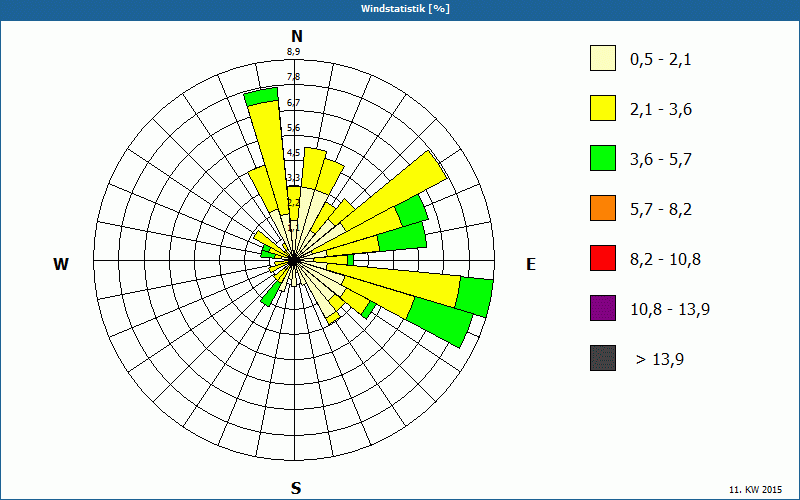This screenshot has width=800, height=500.
Task: Click the yellow 2,1 - 3,6 legend swatch
Action: click(603, 108)
